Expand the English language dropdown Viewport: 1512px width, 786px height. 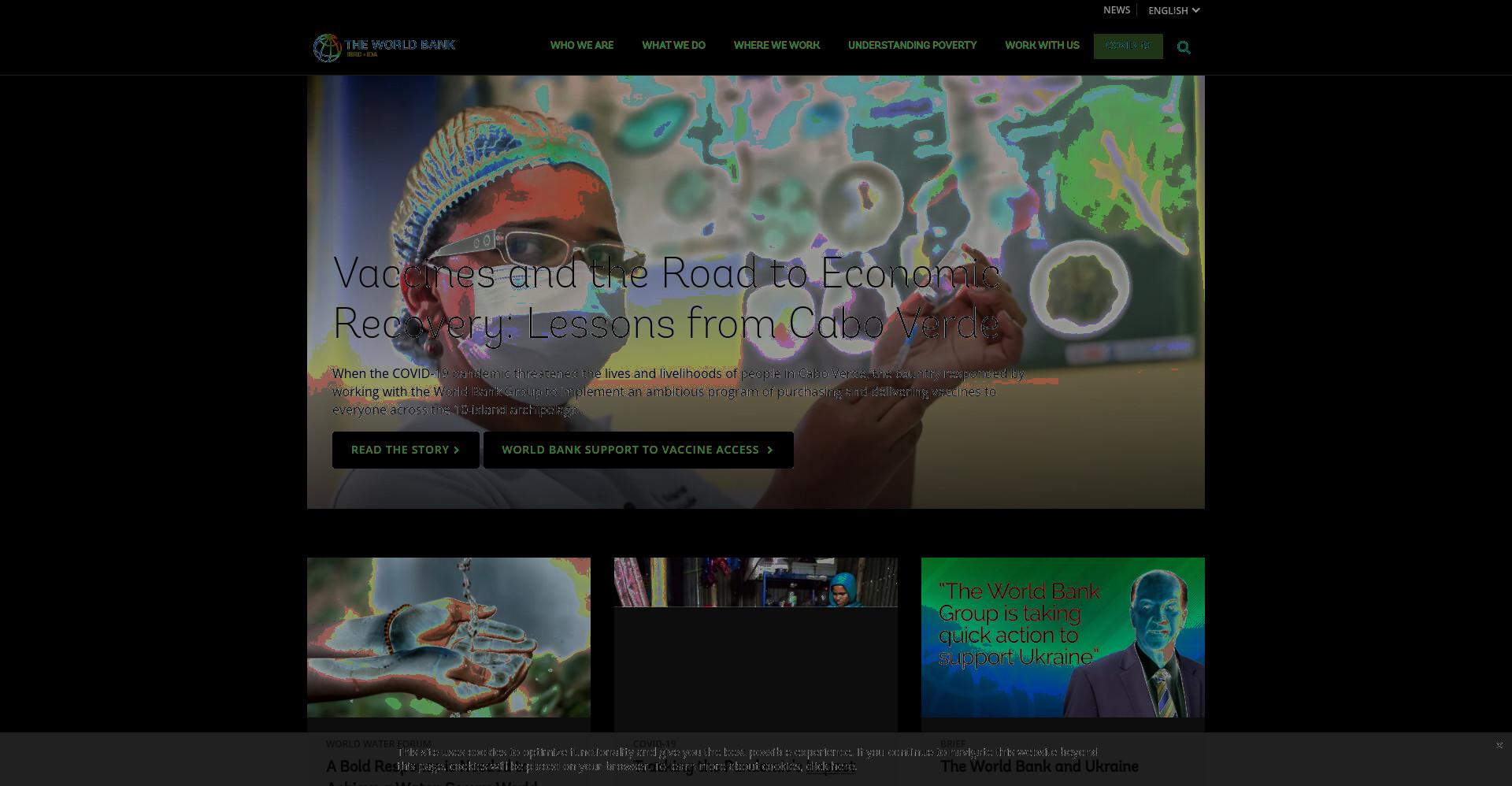point(1173,10)
